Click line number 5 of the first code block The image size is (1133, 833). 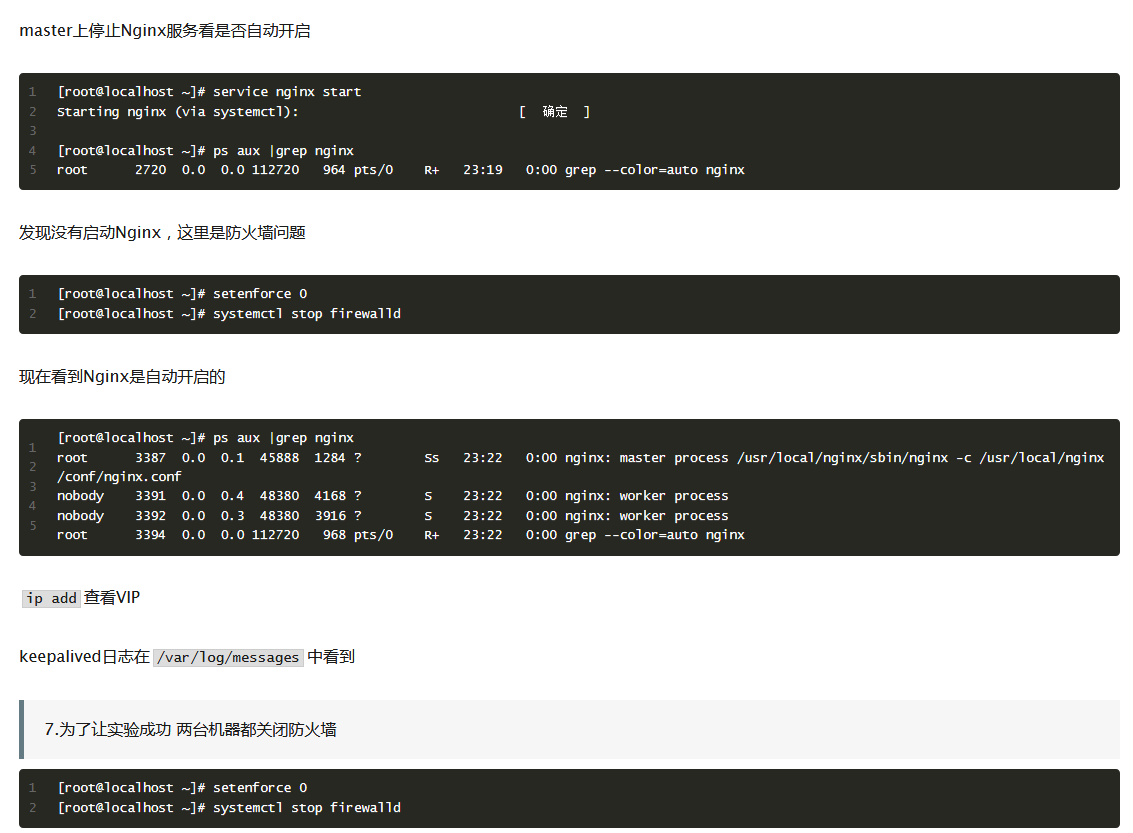[x=33, y=170]
